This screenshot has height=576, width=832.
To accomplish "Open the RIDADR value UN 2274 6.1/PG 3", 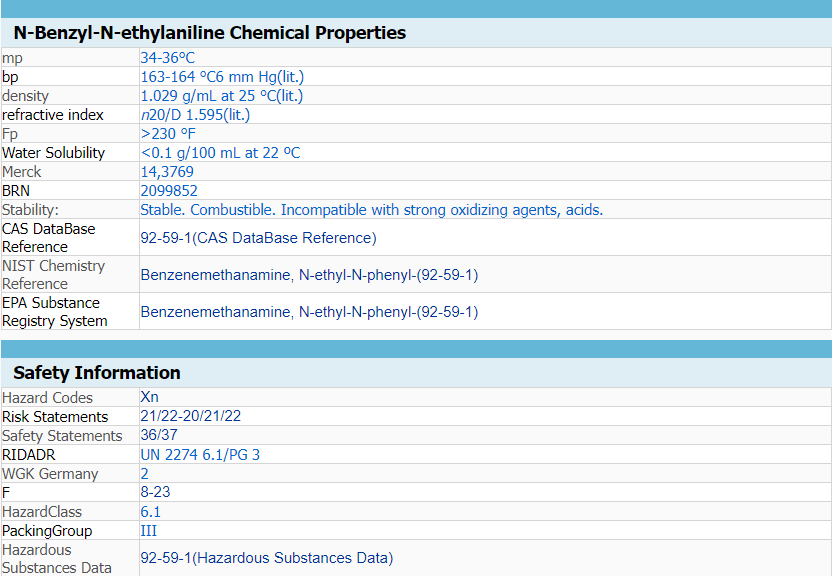I will (200, 454).
